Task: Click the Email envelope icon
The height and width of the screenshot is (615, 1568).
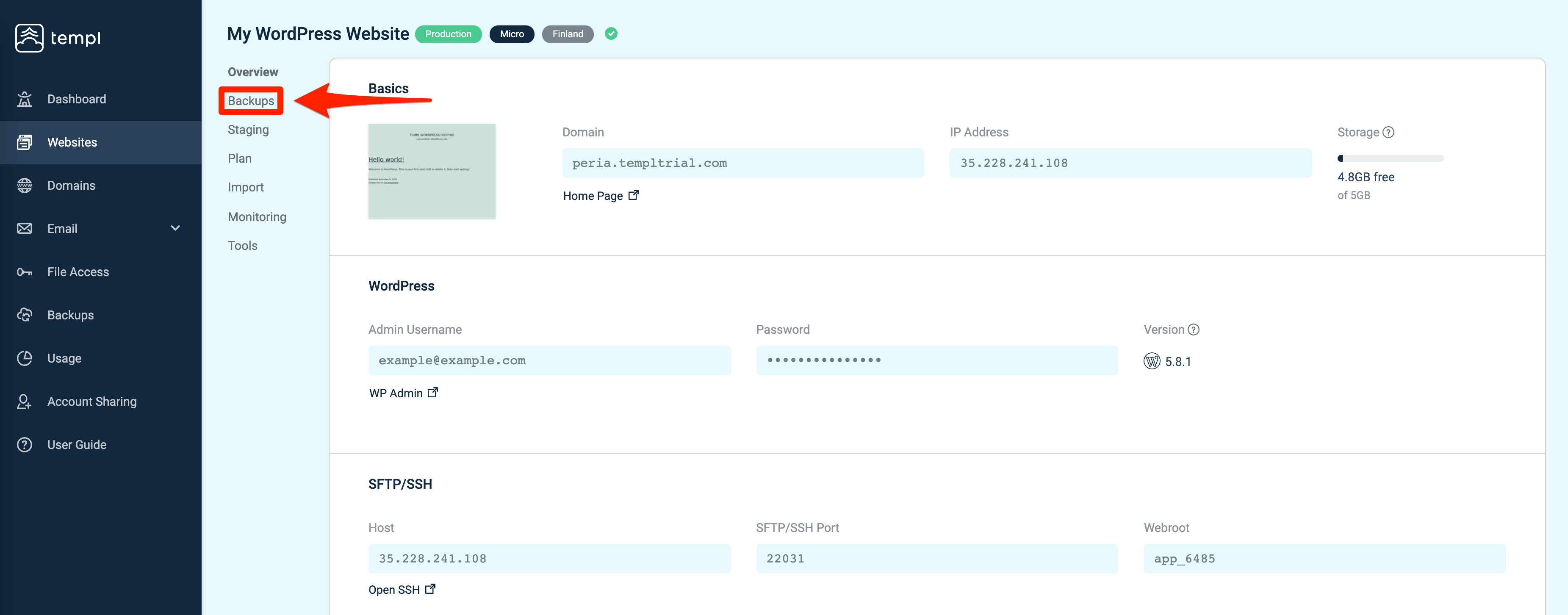Action: [x=24, y=228]
